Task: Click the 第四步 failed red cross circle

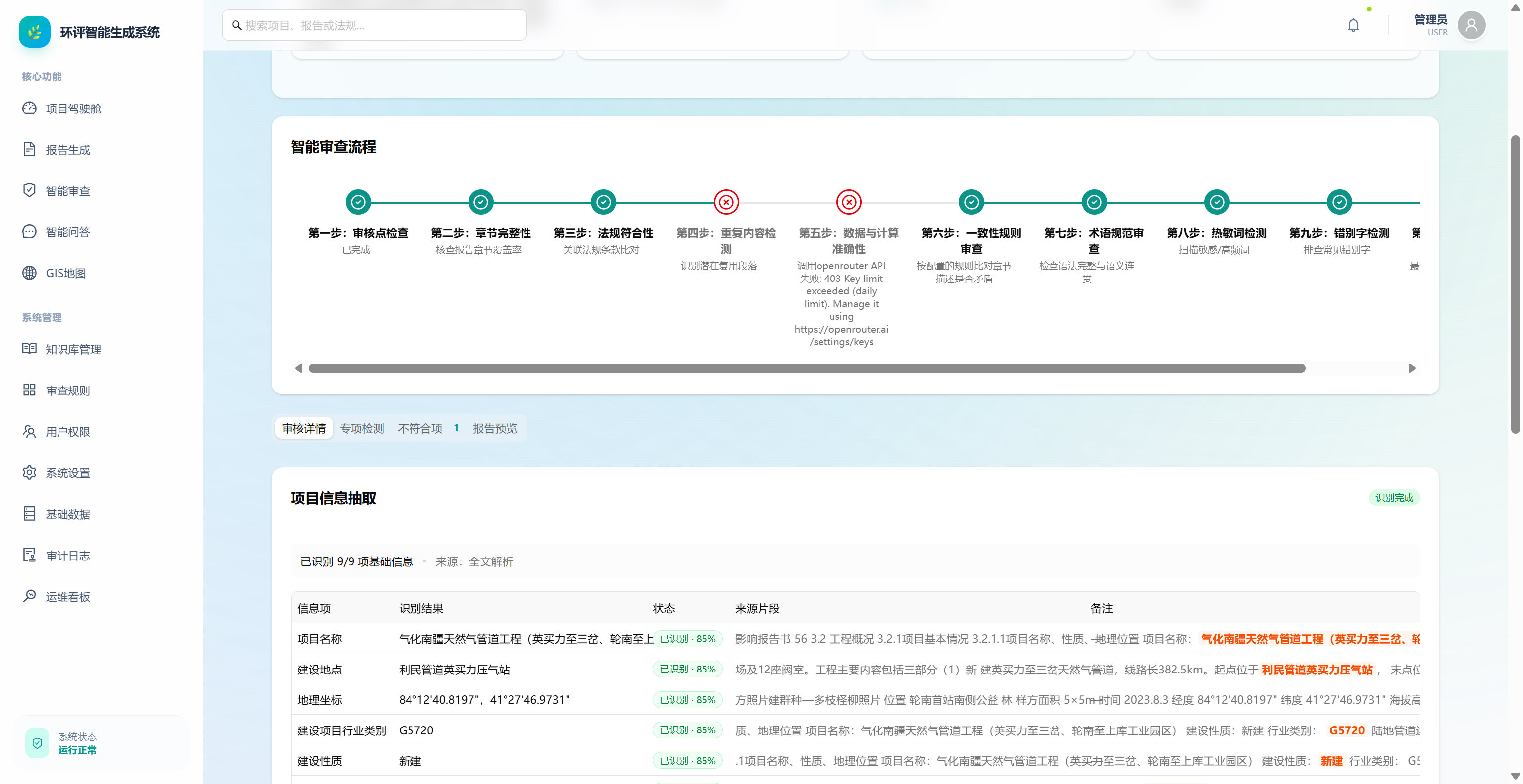Action: tap(726, 202)
